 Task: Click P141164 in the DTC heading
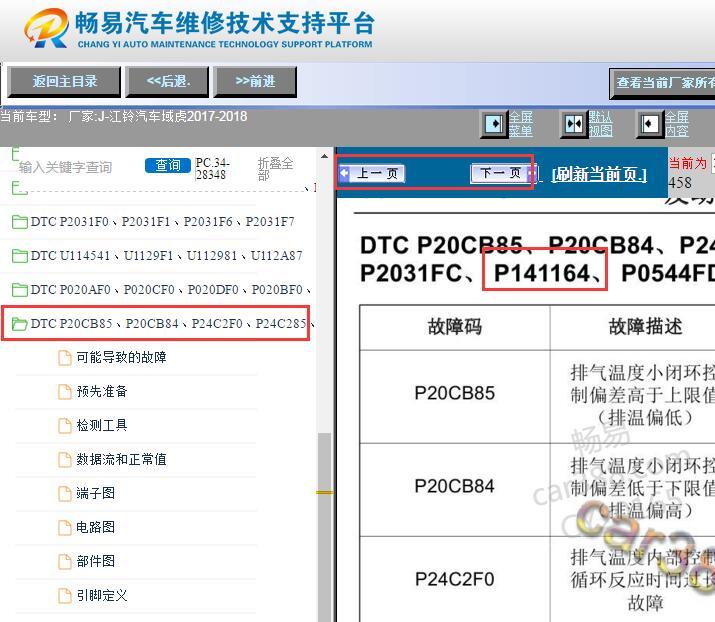[542, 273]
